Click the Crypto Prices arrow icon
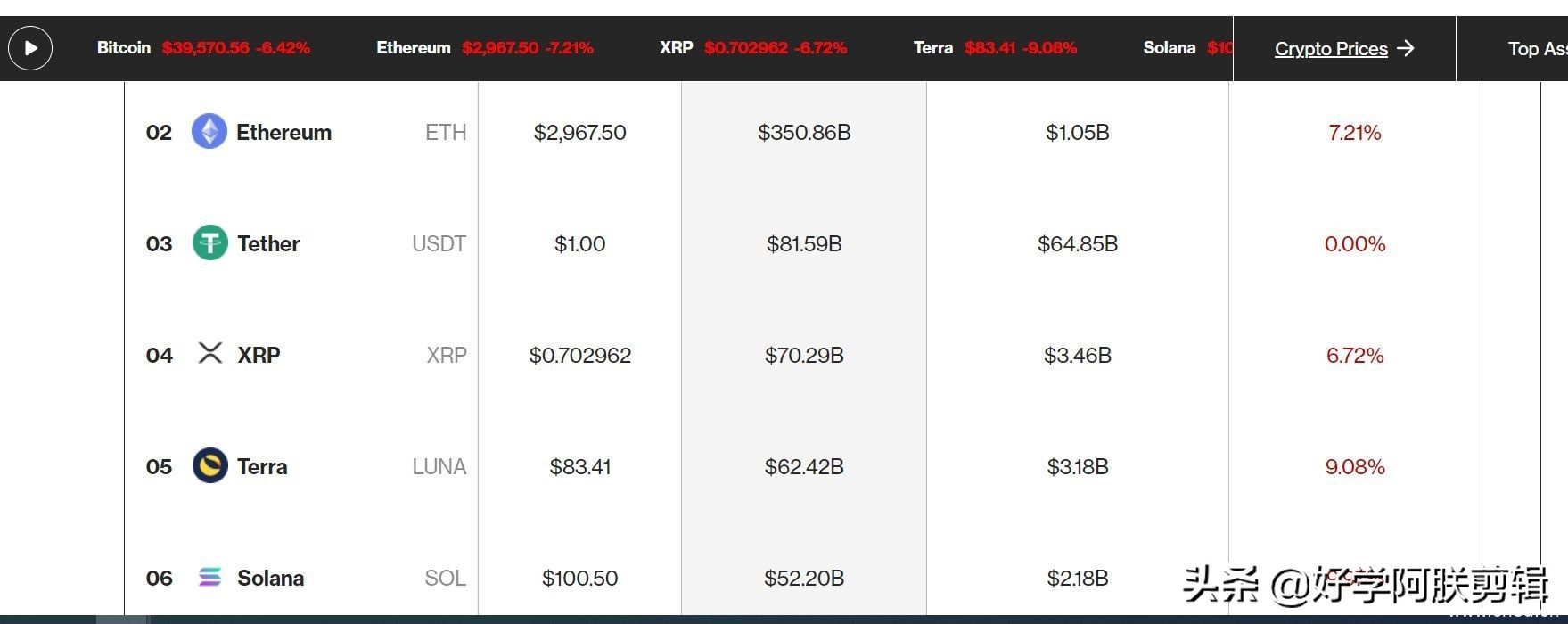1568x624 pixels. (x=1406, y=48)
